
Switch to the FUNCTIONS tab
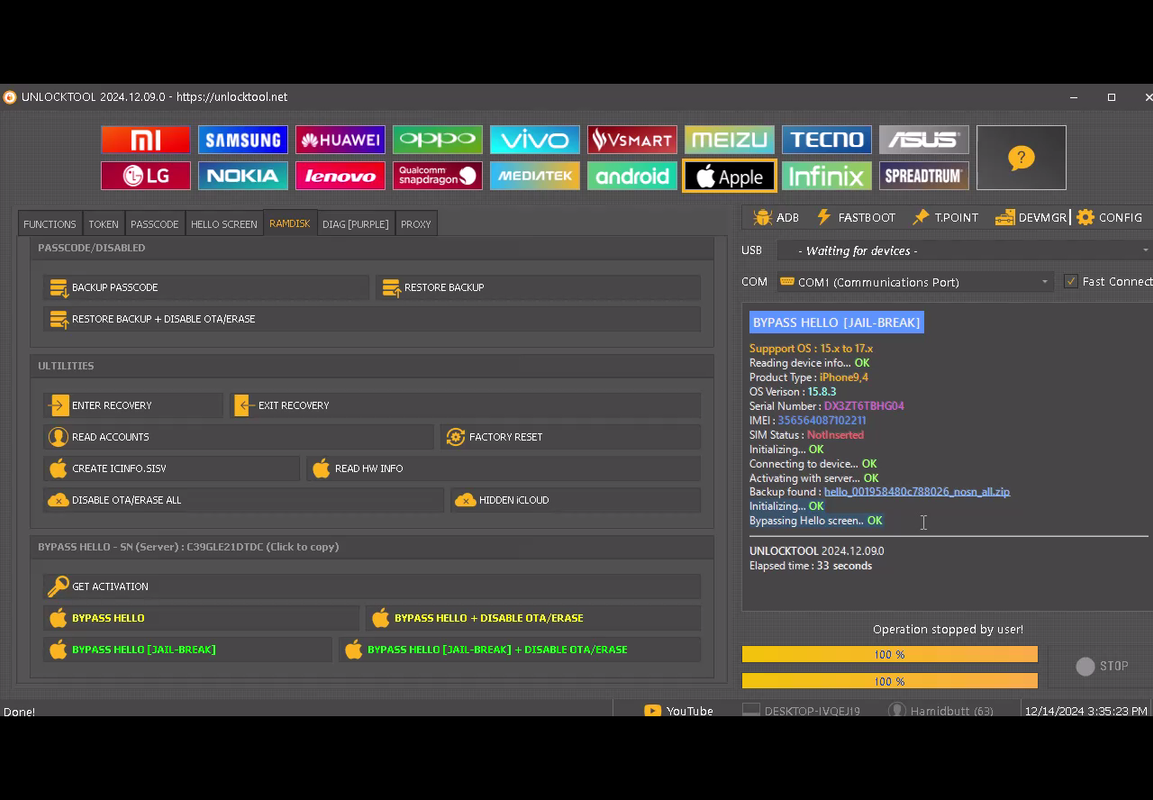click(49, 224)
